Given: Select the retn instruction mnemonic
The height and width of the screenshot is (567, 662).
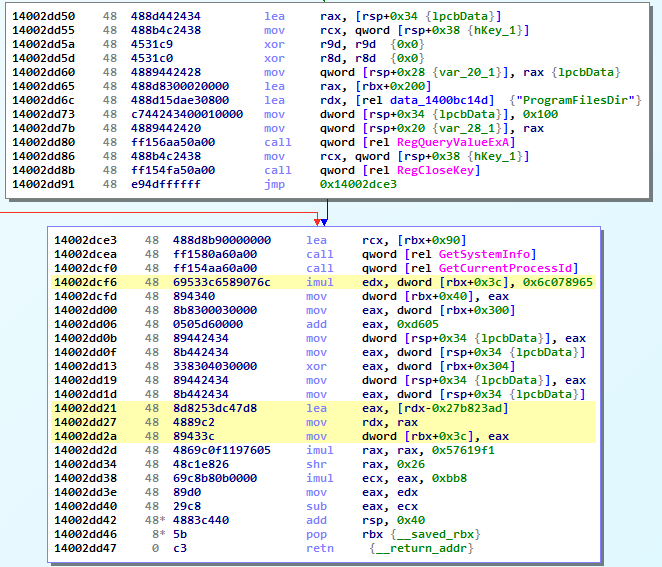Looking at the screenshot, I should 320,548.
